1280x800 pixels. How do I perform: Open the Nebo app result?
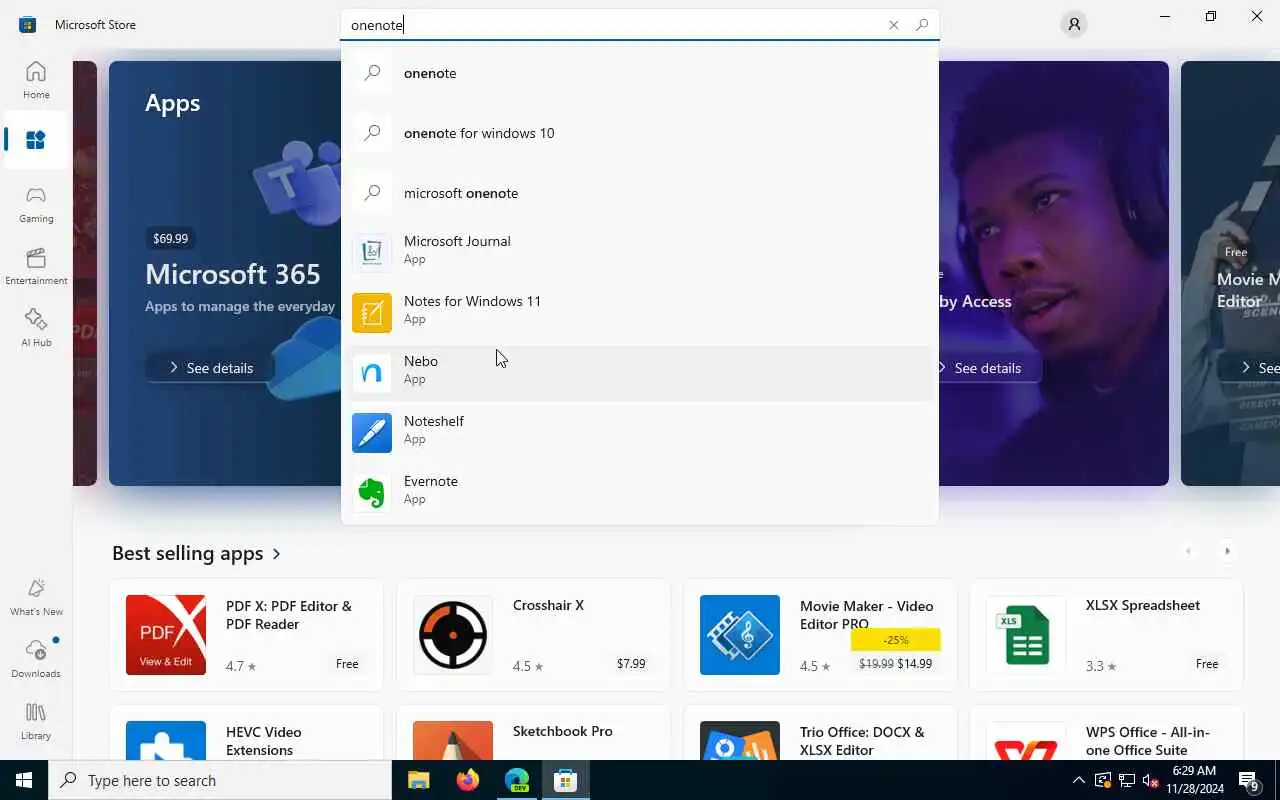point(640,373)
